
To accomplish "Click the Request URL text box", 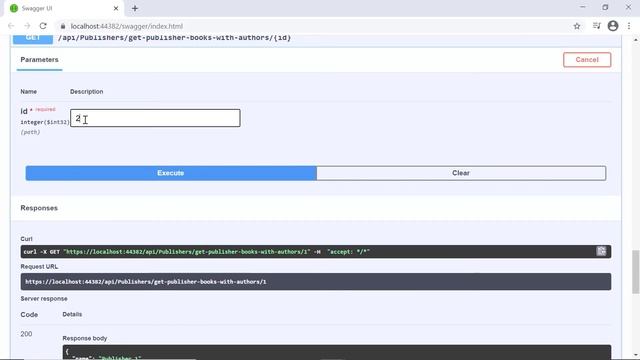I will (316, 282).
